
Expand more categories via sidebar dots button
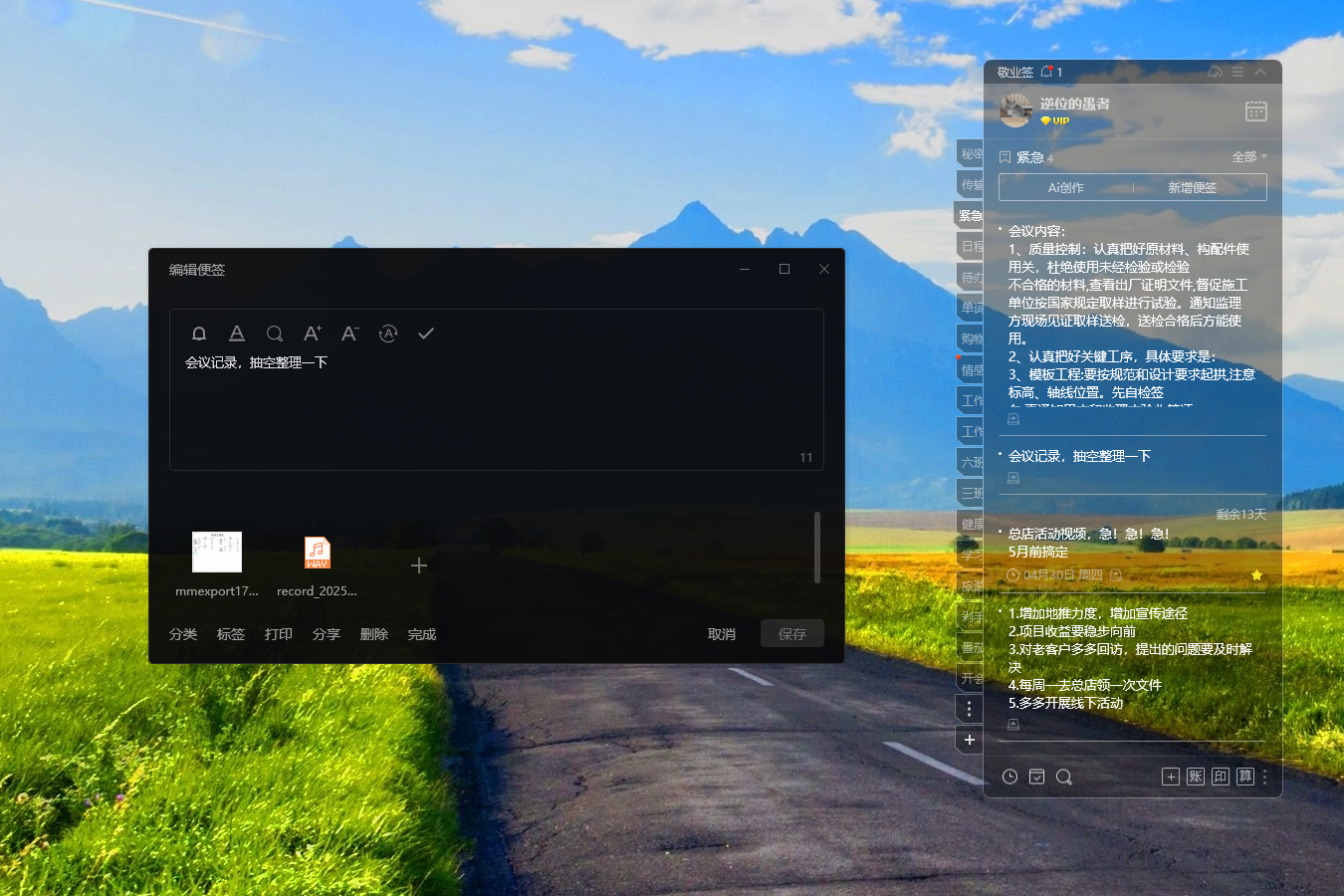(969, 708)
